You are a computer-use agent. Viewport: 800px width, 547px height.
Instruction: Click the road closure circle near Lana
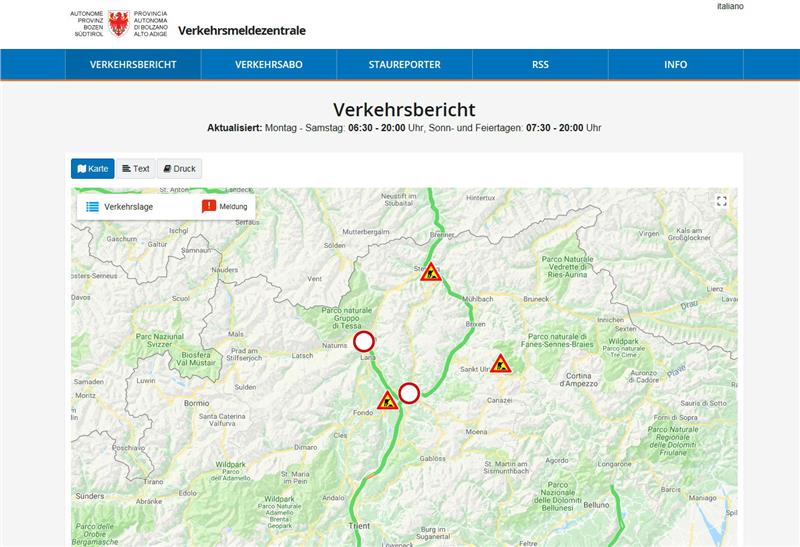tap(364, 341)
